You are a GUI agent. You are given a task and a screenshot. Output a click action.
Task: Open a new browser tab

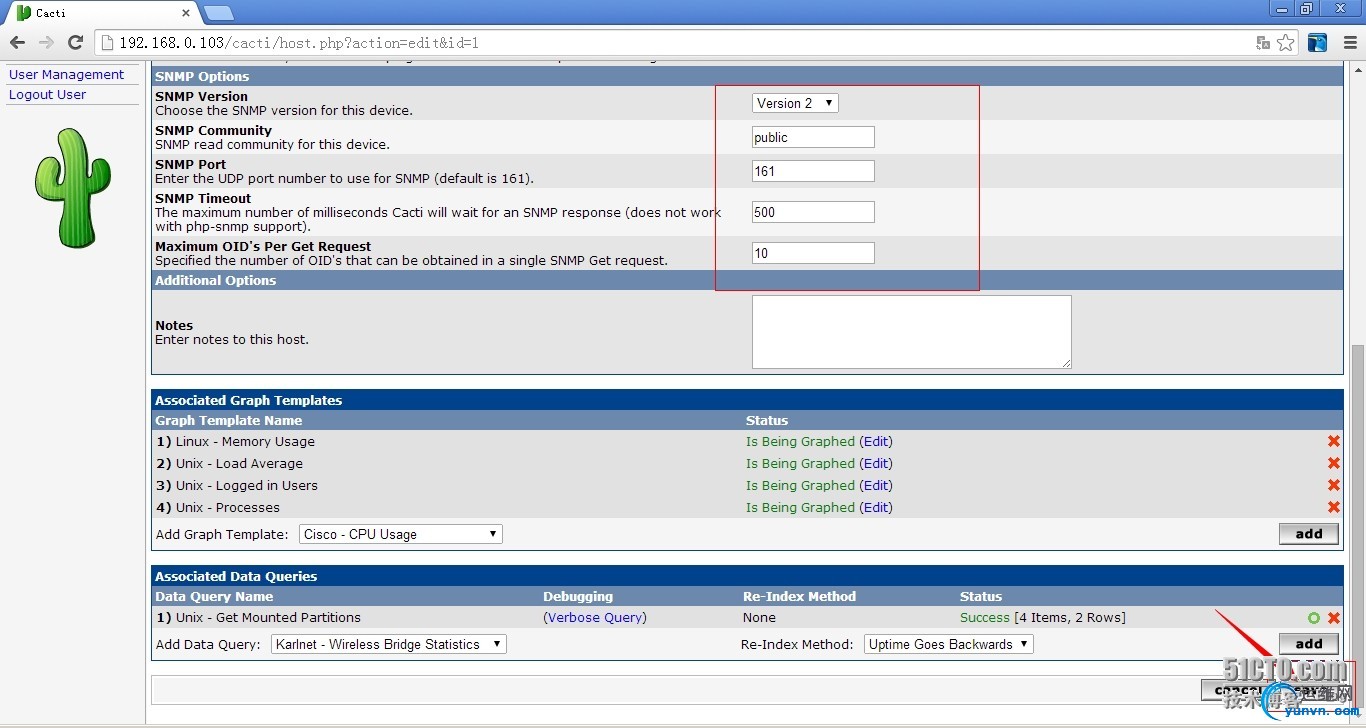[x=219, y=12]
